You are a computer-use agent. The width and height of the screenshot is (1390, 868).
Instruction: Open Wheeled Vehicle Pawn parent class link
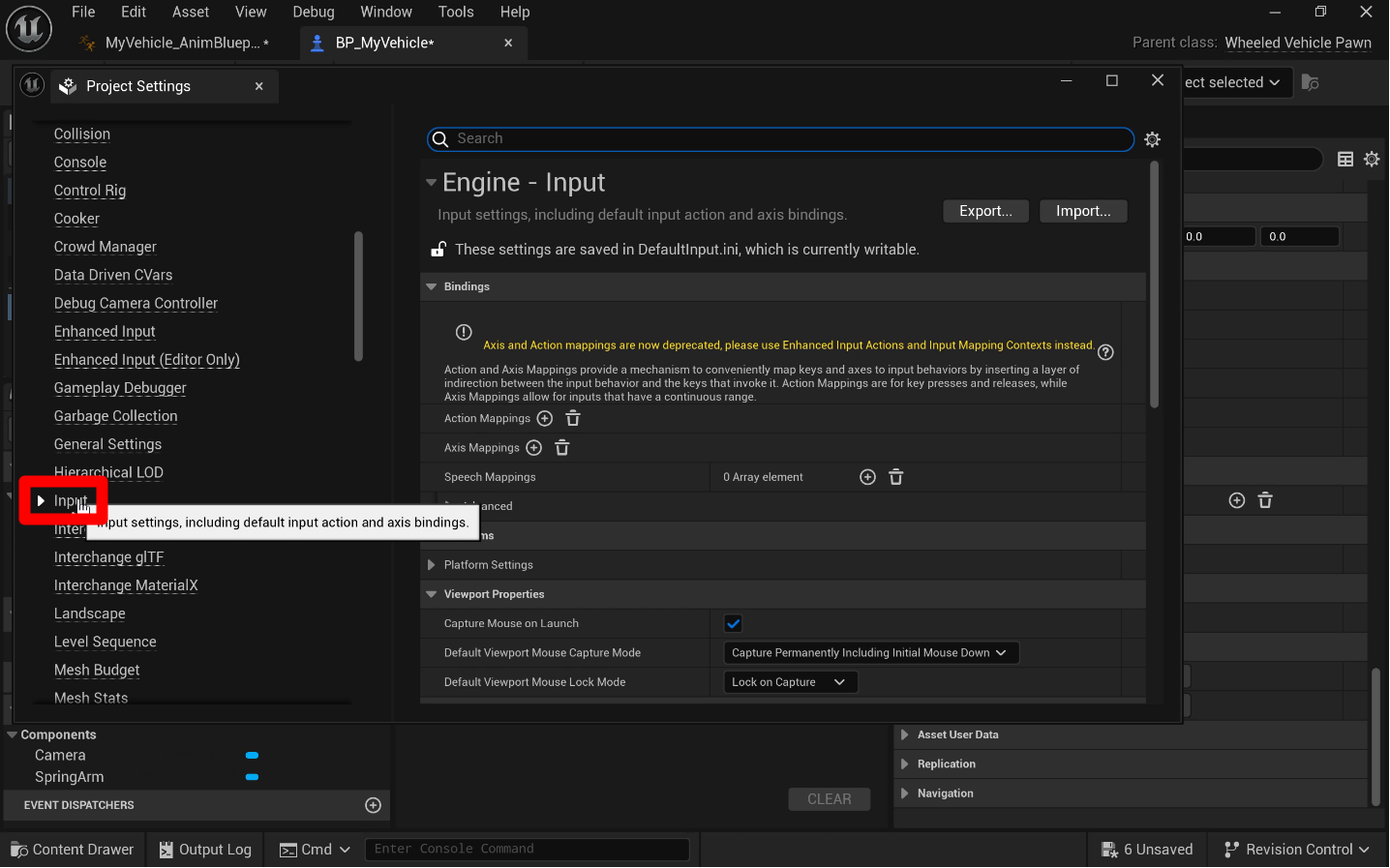click(1298, 43)
